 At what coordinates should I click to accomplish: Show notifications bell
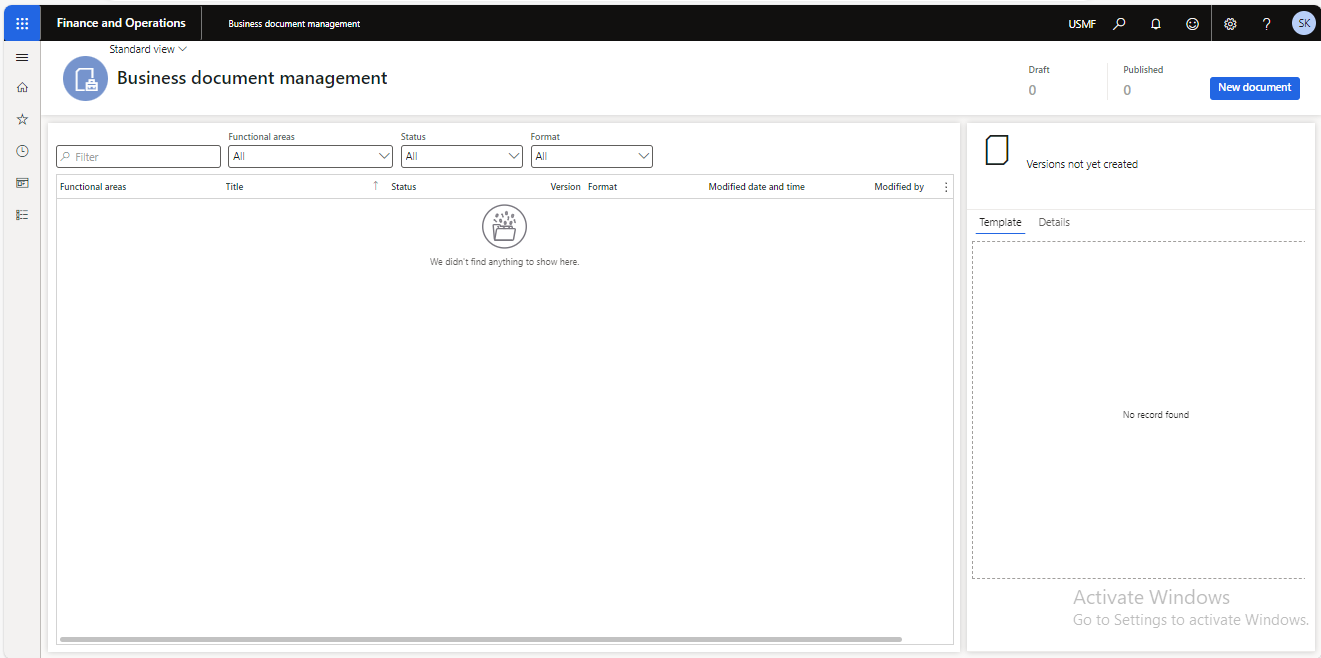tap(1156, 24)
